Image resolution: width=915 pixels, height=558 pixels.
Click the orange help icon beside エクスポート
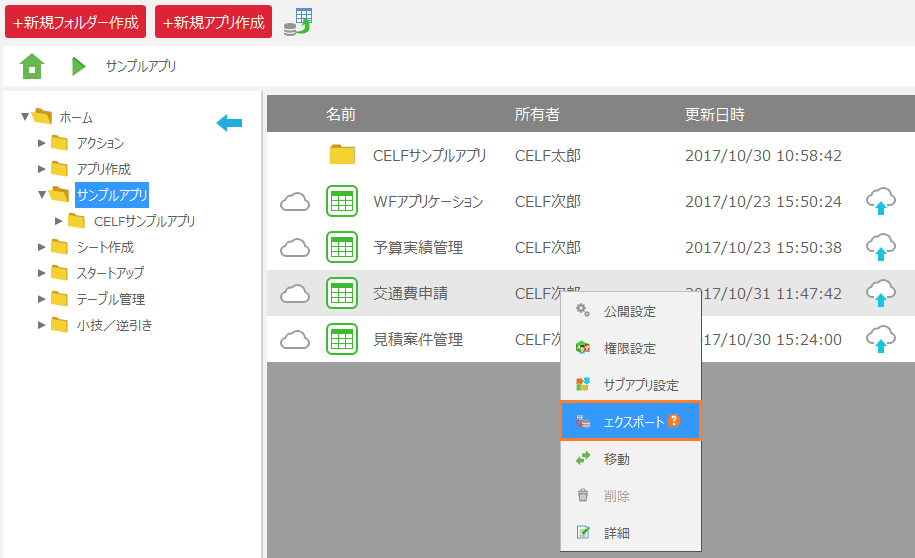pyautogui.click(x=674, y=420)
